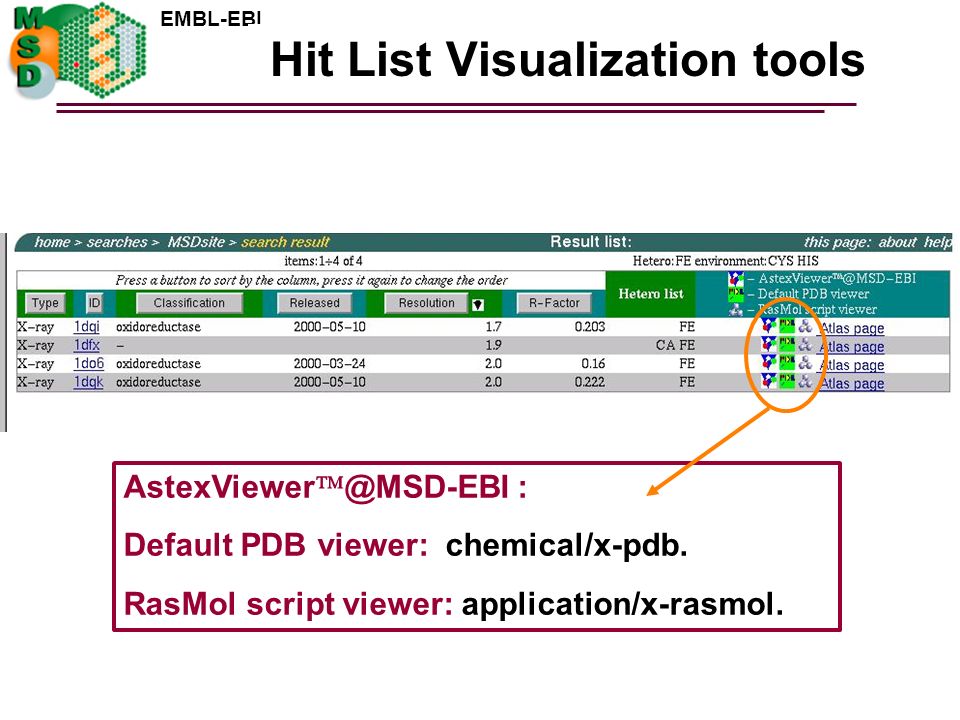Click the release date 2000-03-24

pos(329,364)
